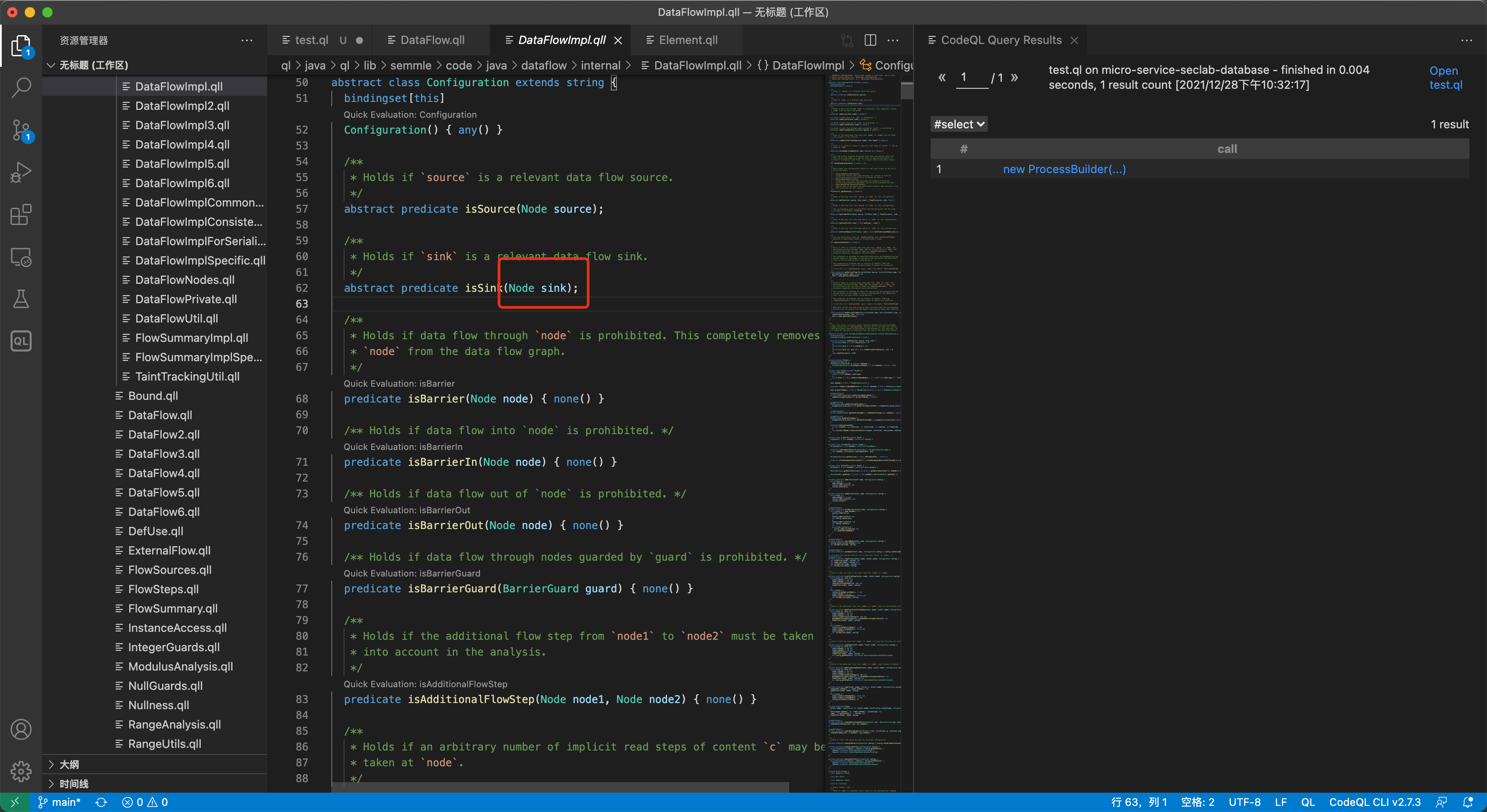Click Quick Evaluation: isBarrierIn code lens
This screenshot has height=812, width=1487.
(x=403, y=447)
